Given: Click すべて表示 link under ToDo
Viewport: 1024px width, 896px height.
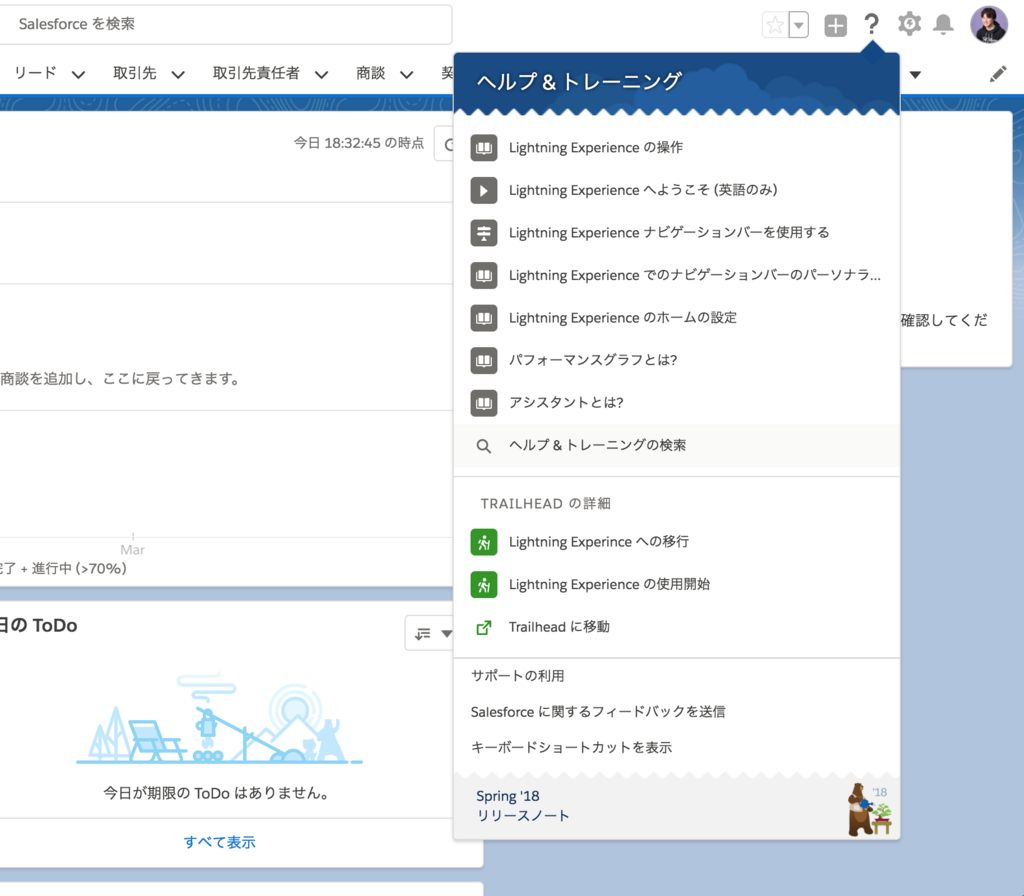Looking at the screenshot, I should (x=219, y=842).
